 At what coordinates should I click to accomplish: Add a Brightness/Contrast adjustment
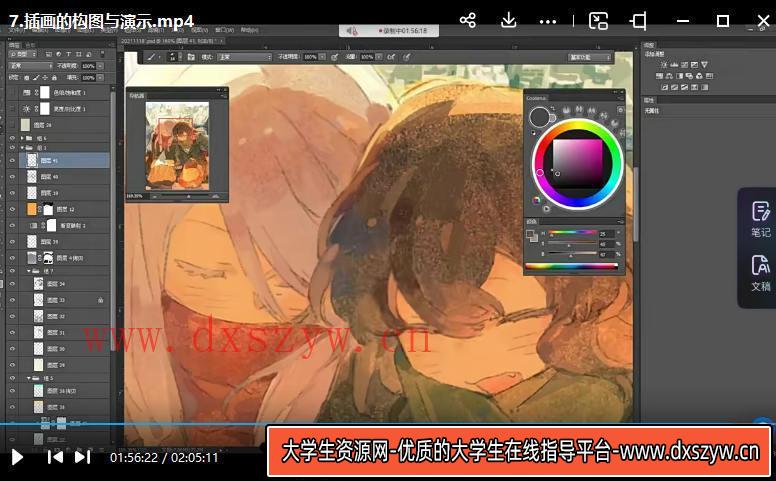click(664, 65)
